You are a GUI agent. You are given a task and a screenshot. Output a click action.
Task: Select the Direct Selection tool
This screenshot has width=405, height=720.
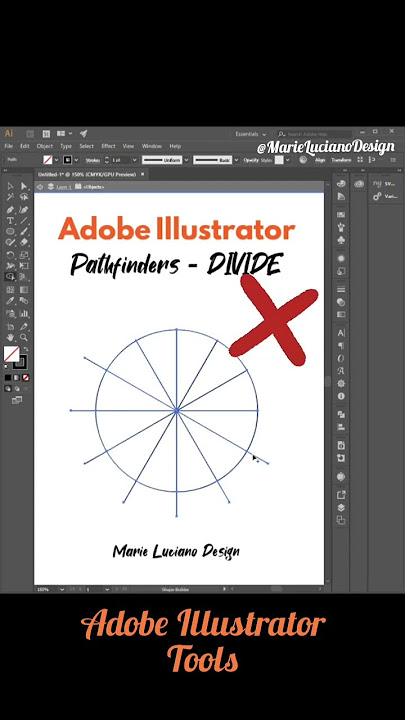[24, 186]
